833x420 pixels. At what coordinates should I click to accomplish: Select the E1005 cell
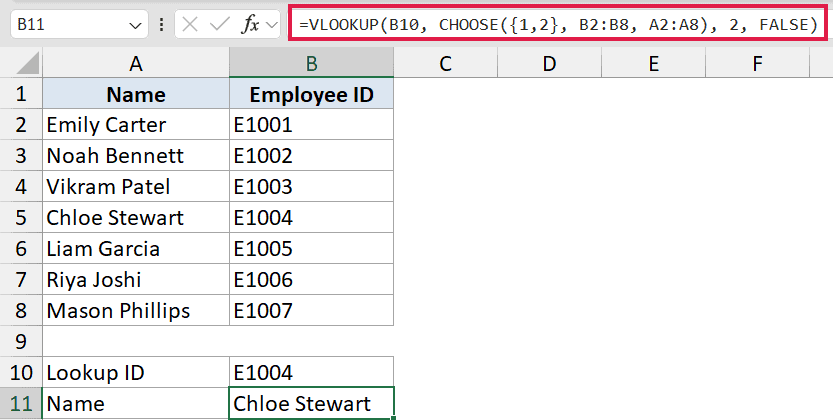click(x=311, y=248)
